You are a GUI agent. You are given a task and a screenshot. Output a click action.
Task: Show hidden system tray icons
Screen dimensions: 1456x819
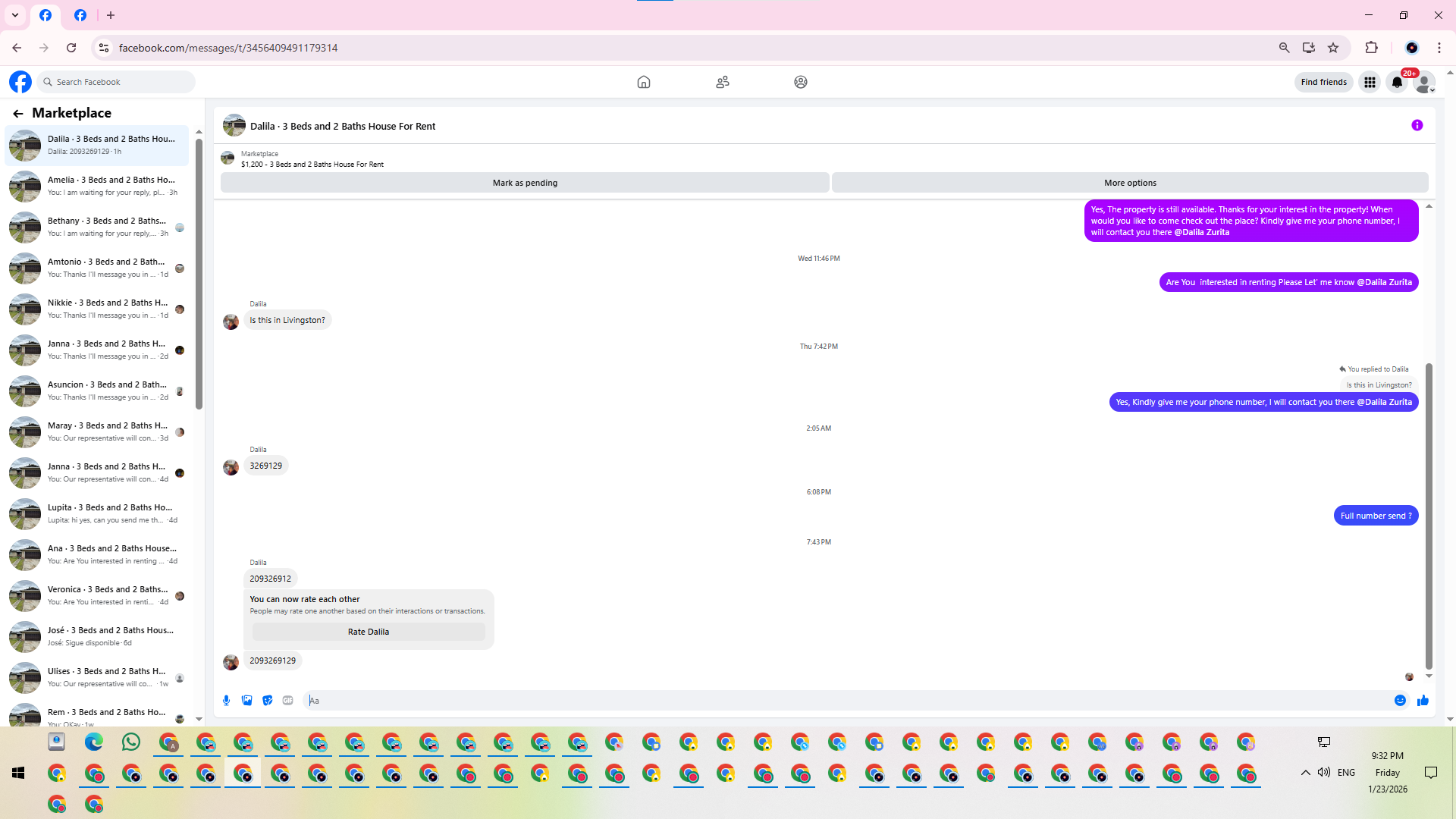coord(1305,773)
